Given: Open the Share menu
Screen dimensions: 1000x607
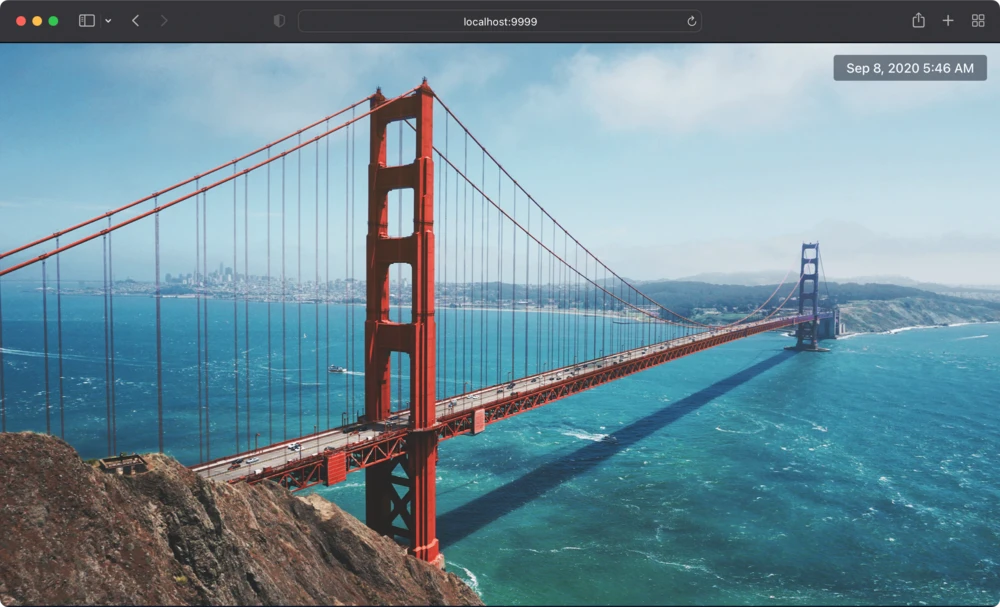Looking at the screenshot, I should tap(918, 21).
